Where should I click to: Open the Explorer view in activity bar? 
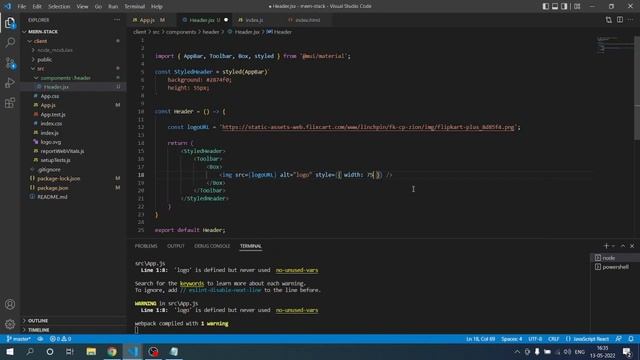click(10, 23)
